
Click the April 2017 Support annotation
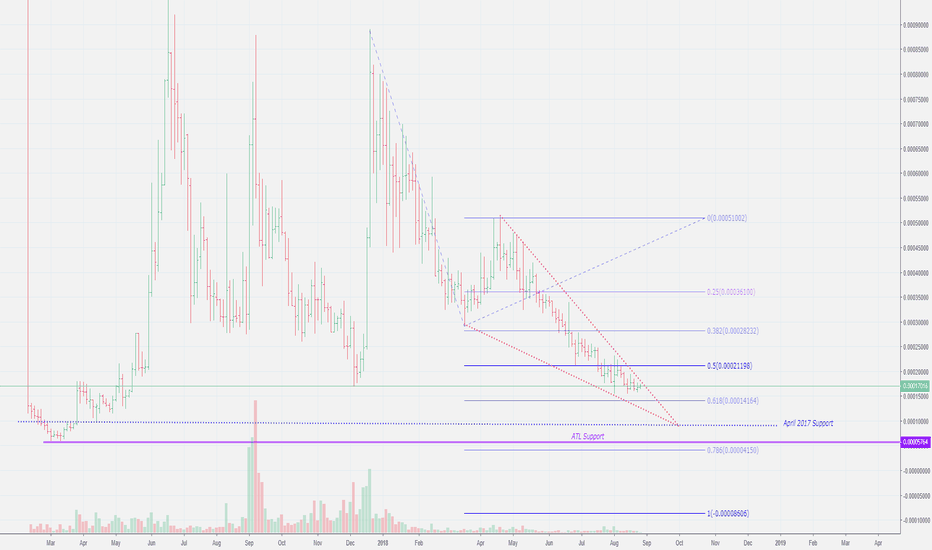tap(808, 423)
